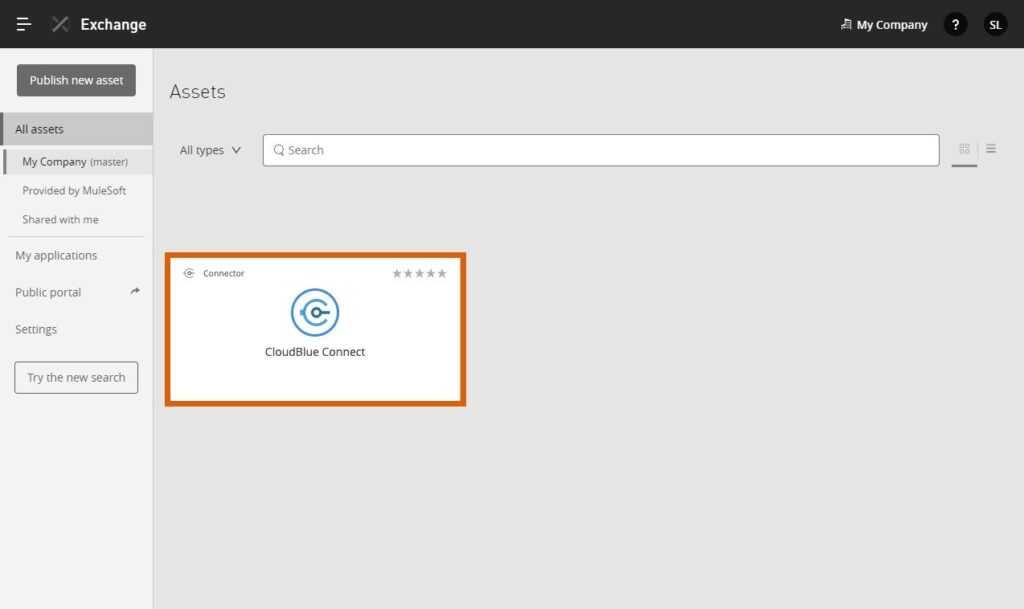Select All assets in sidebar
The width and height of the screenshot is (1024, 609).
point(76,129)
